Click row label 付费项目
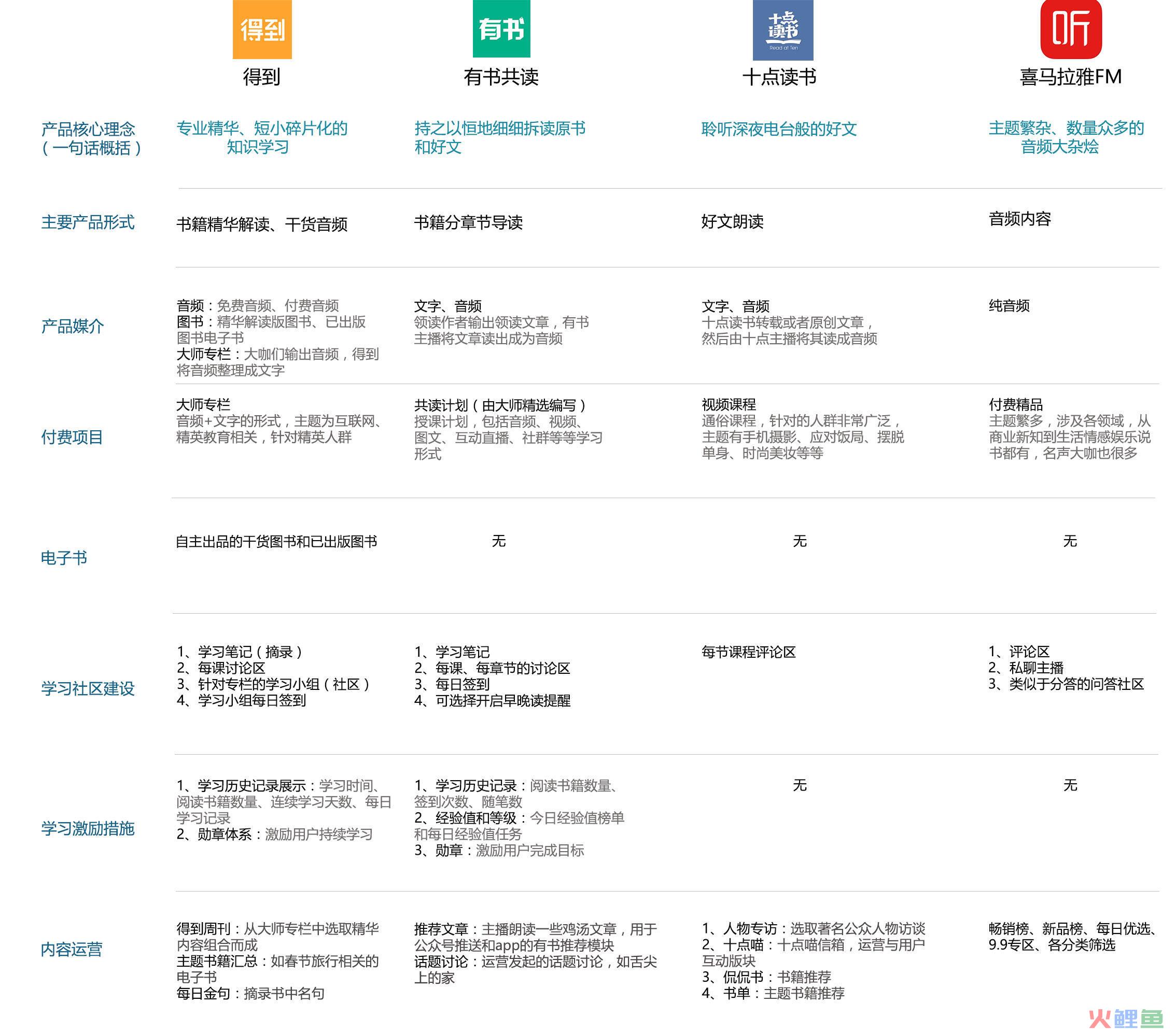The height and width of the screenshot is (1031, 1176). [x=72, y=437]
